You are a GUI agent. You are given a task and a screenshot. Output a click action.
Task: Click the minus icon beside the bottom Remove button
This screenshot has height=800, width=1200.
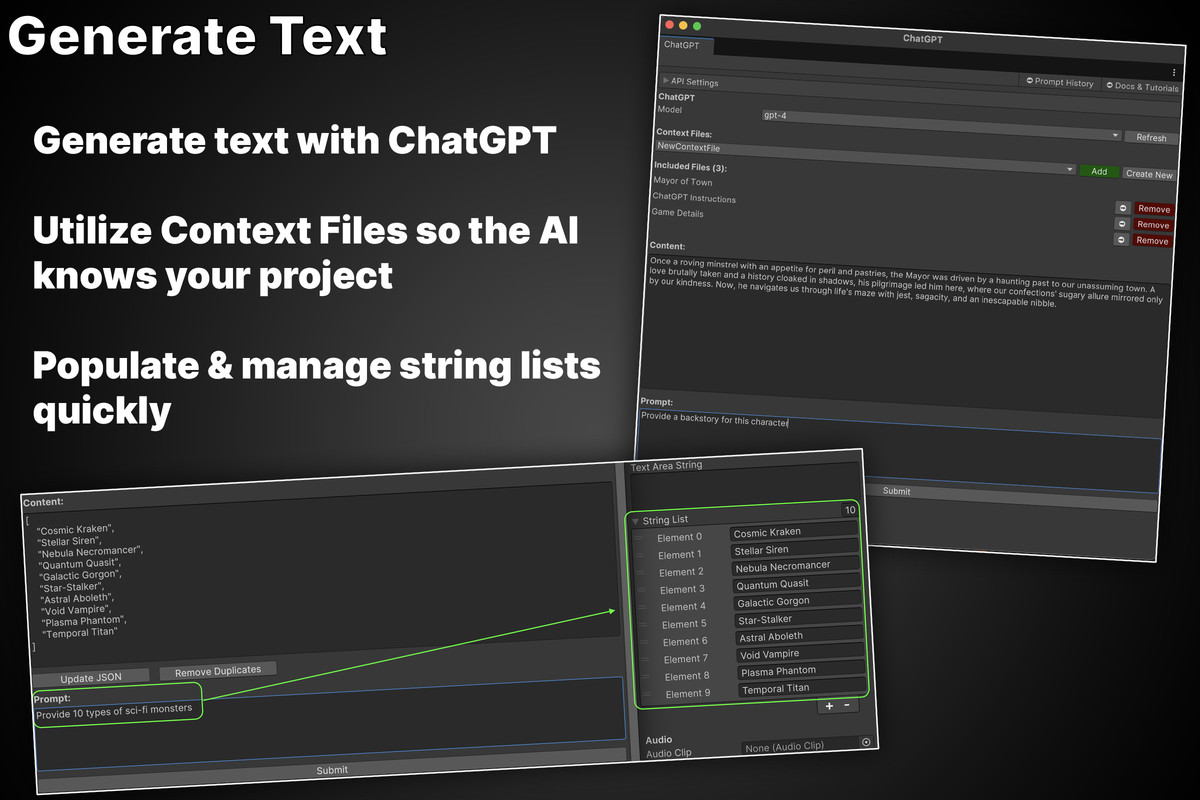1122,240
